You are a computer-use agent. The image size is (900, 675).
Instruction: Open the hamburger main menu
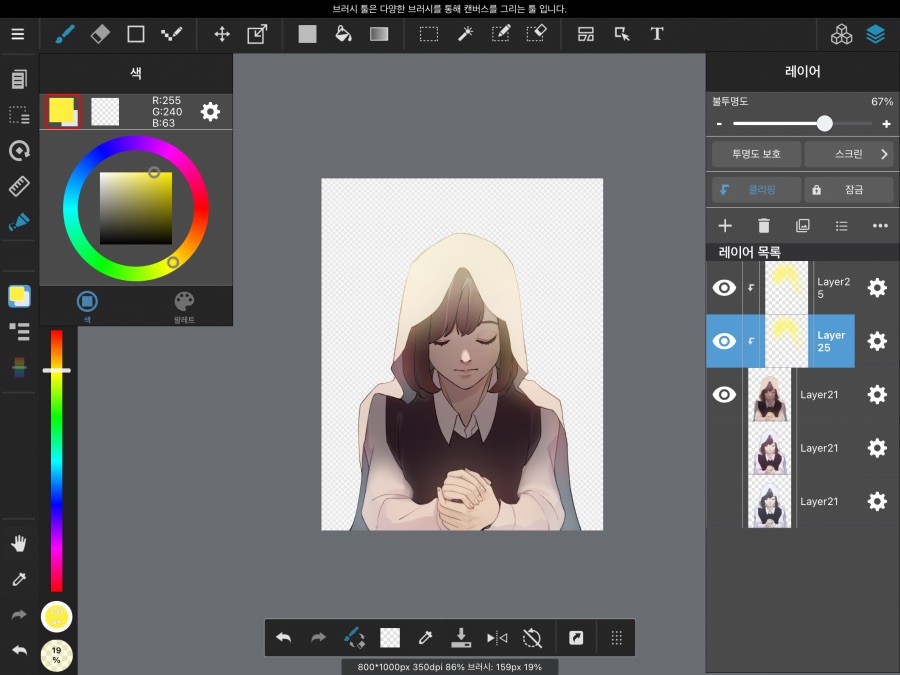coord(17,33)
